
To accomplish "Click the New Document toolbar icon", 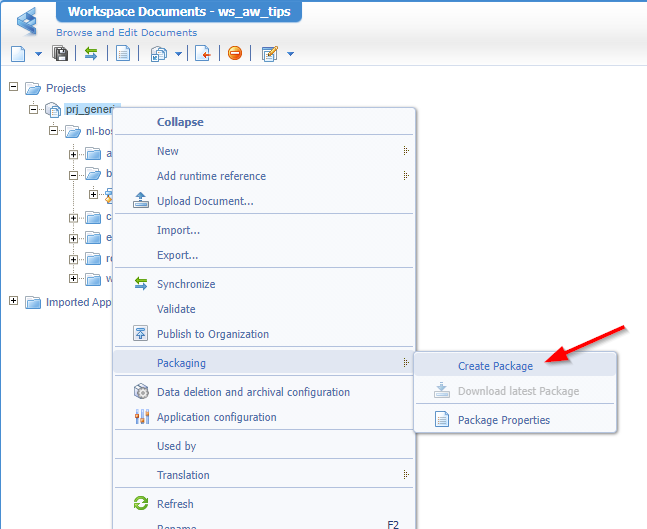I will click(18, 53).
